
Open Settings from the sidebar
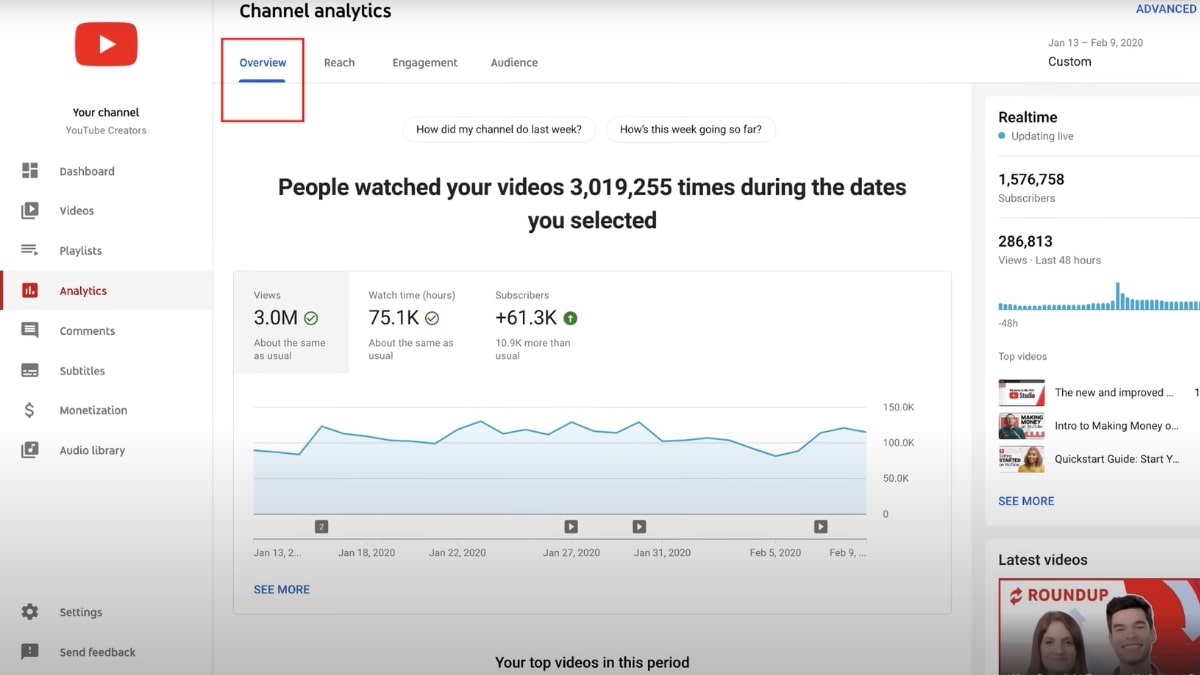(80, 611)
